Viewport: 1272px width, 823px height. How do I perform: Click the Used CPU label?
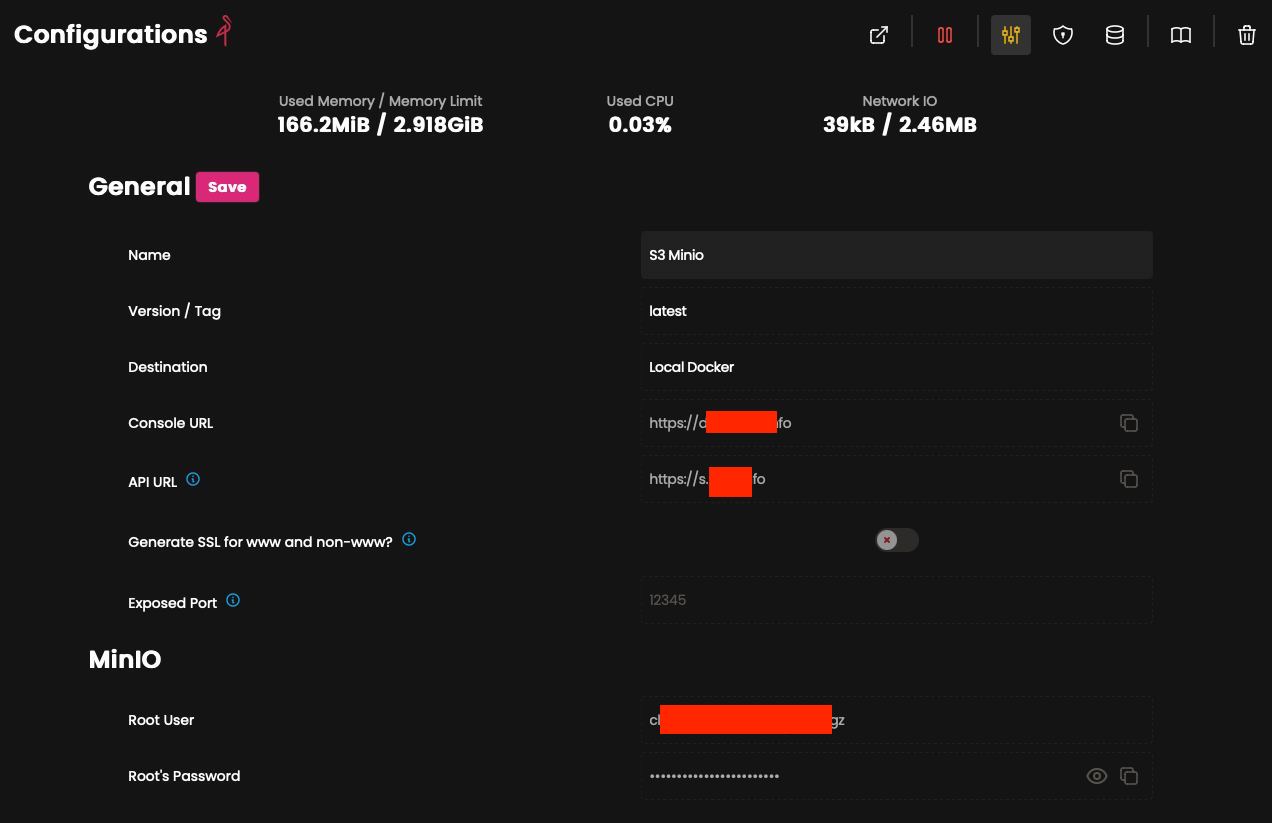point(640,101)
